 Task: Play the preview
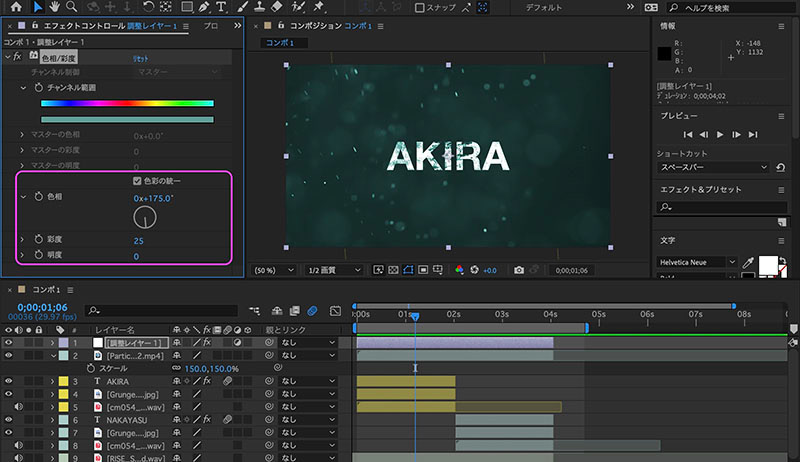(x=720, y=135)
